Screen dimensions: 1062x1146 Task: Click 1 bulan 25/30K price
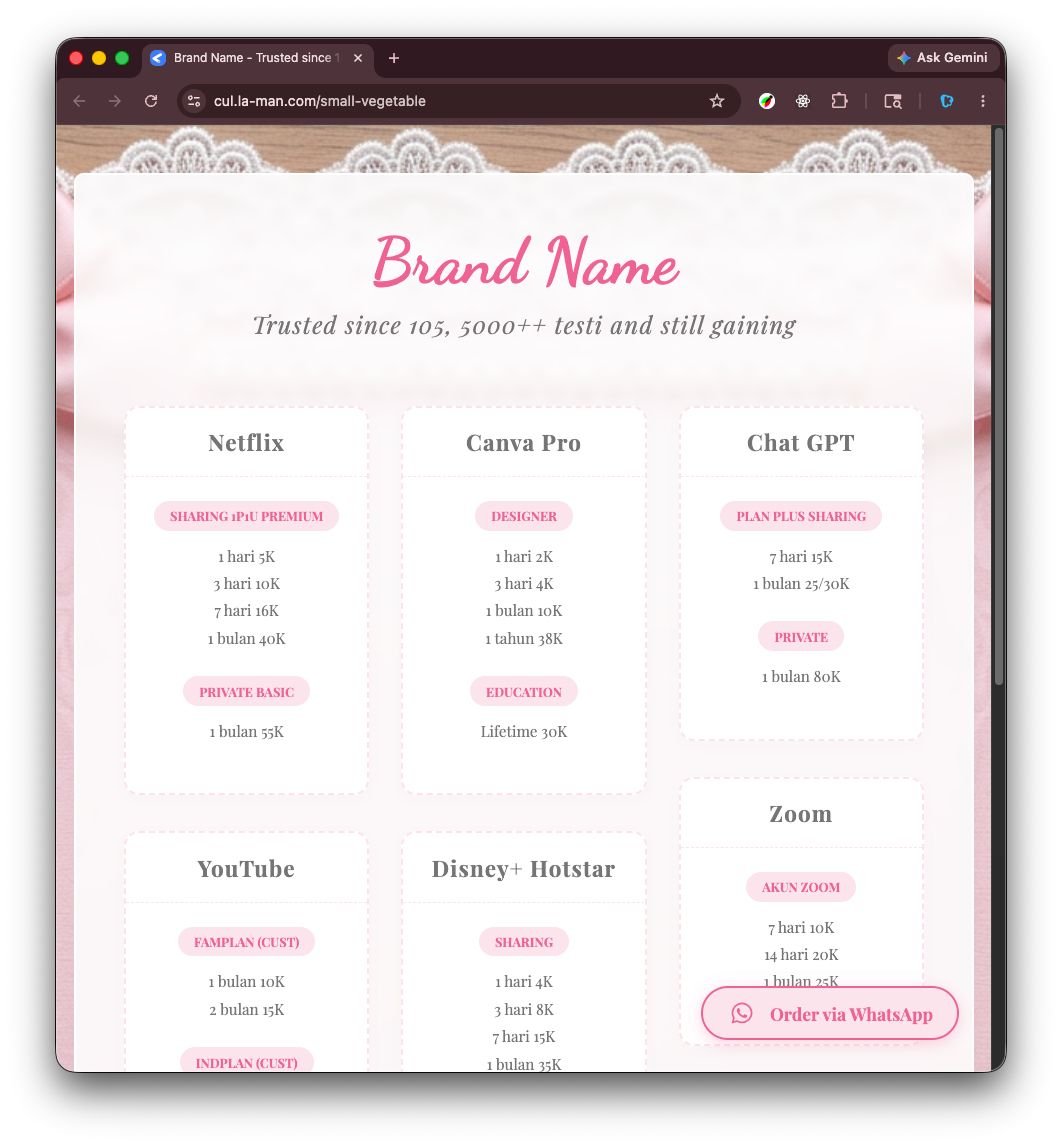pos(800,584)
